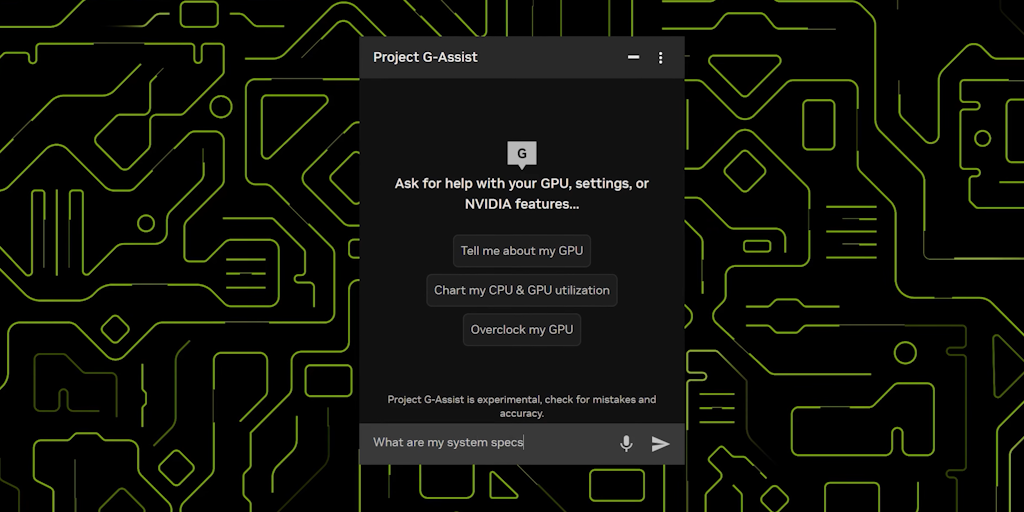
Task: Click the G speech bubble logo
Action: click(522, 155)
